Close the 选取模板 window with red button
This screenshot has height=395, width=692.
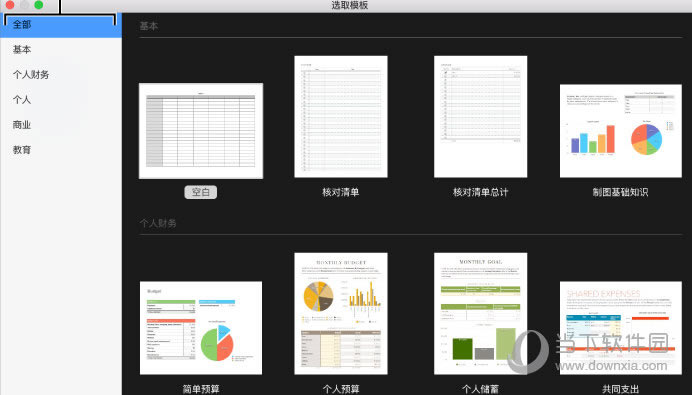tap(10, 5)
